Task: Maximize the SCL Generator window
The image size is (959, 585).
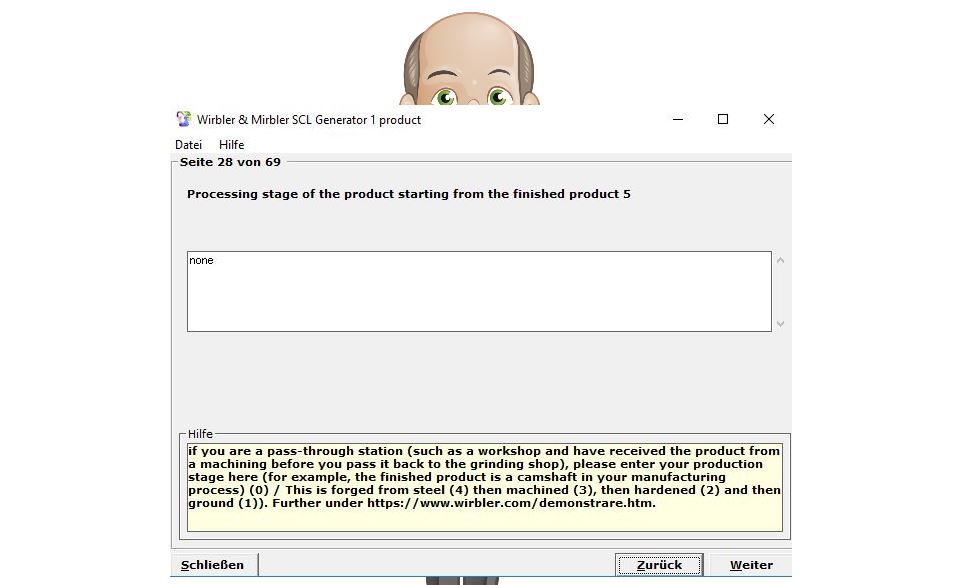Action: click(x=723, y=119)
